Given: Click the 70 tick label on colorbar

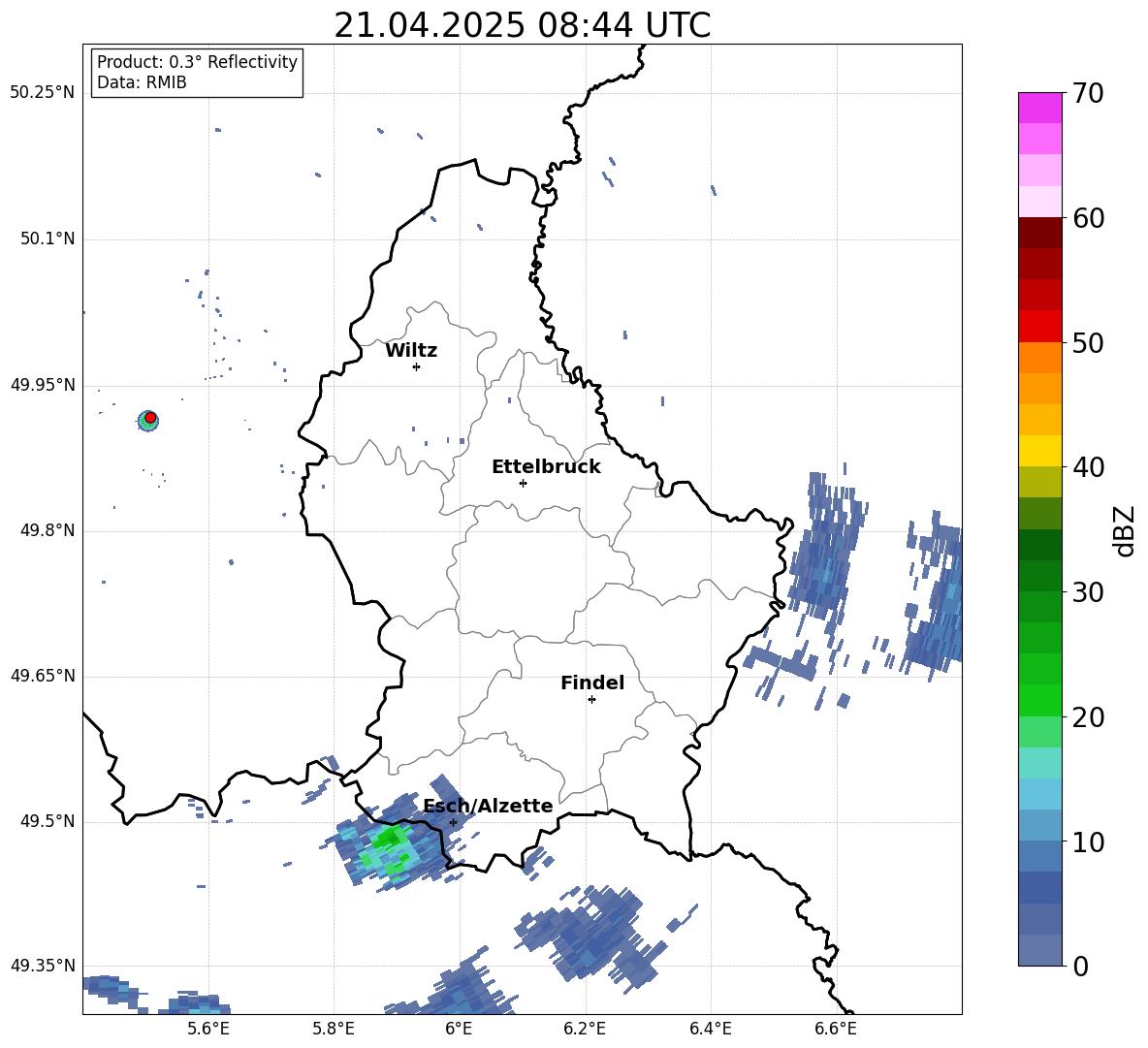Looking at the screenshot, I should [x=1088, y=93].
